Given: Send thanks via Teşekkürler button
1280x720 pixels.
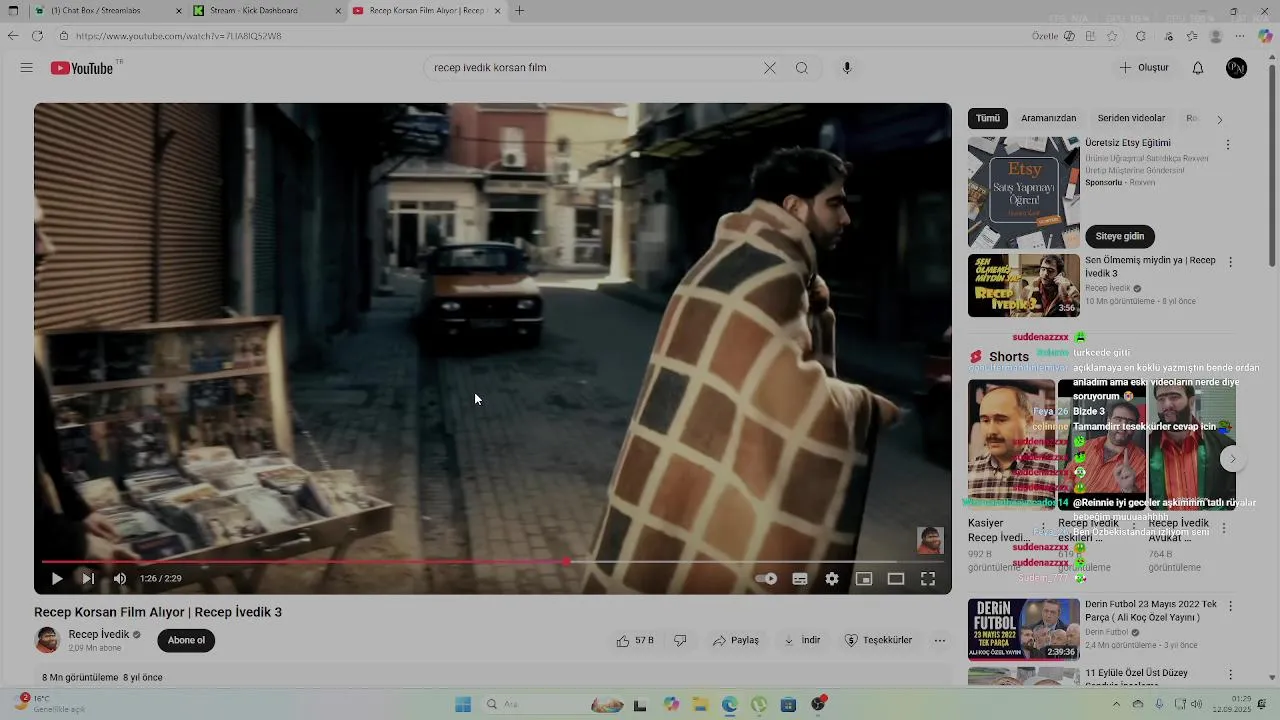Looking at the screenshot, I should 879,640.
